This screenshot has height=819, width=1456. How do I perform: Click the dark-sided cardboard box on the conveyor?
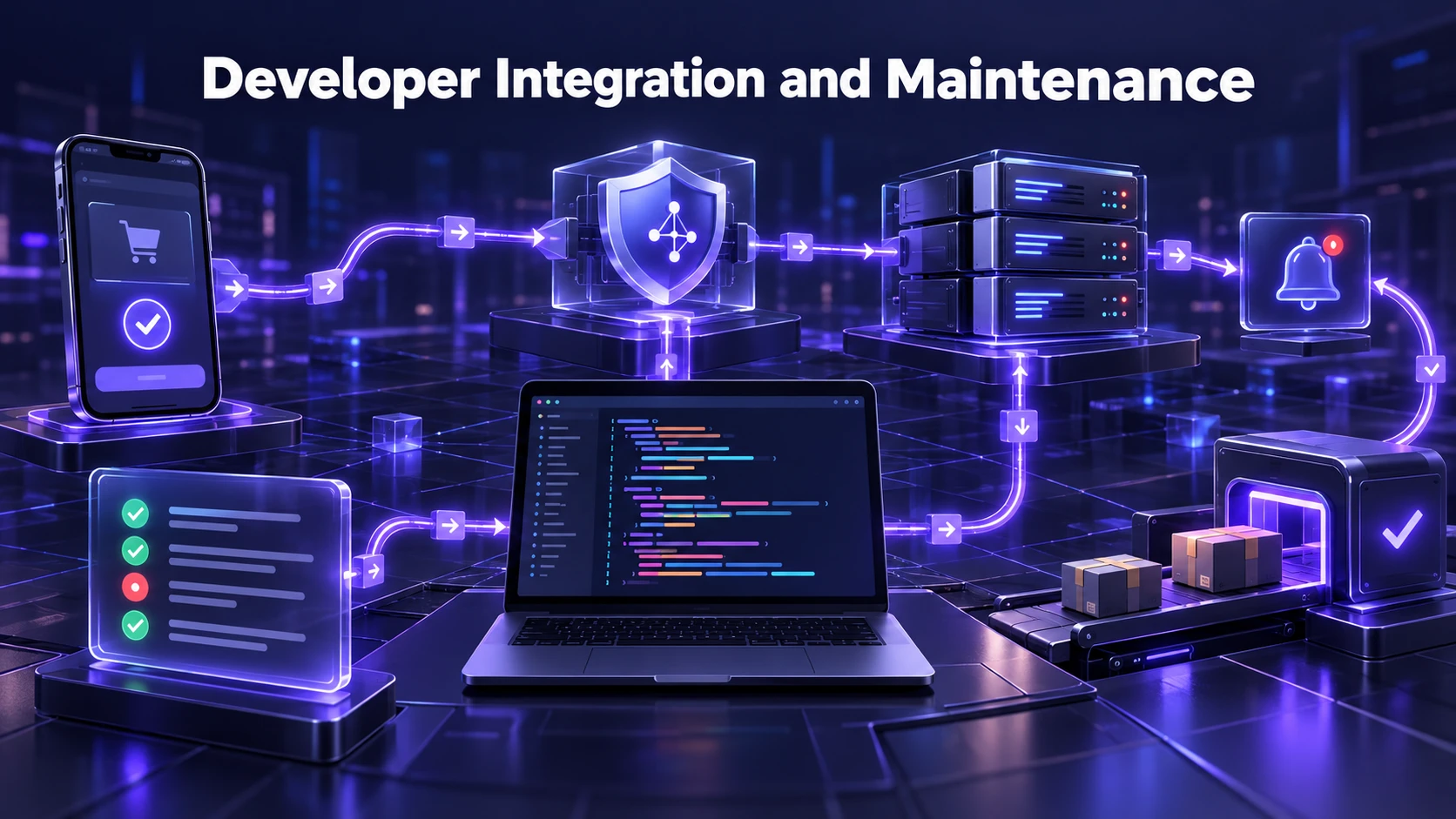pos(1111,584)
